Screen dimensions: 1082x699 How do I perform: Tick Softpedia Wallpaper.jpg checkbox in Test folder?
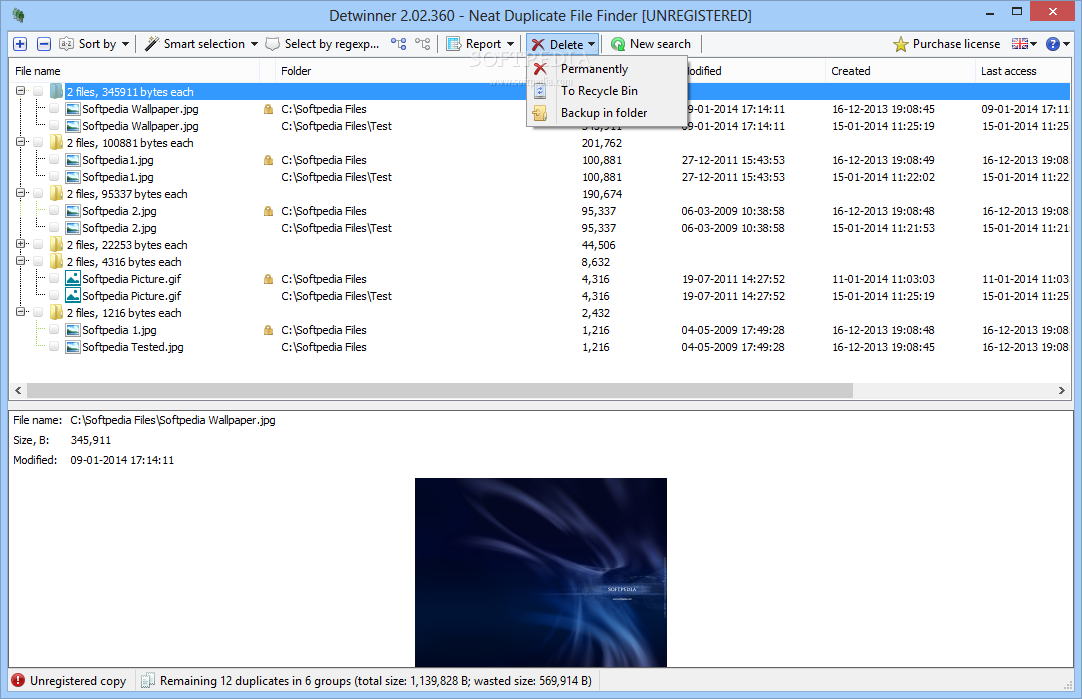(x=54, y=126)
